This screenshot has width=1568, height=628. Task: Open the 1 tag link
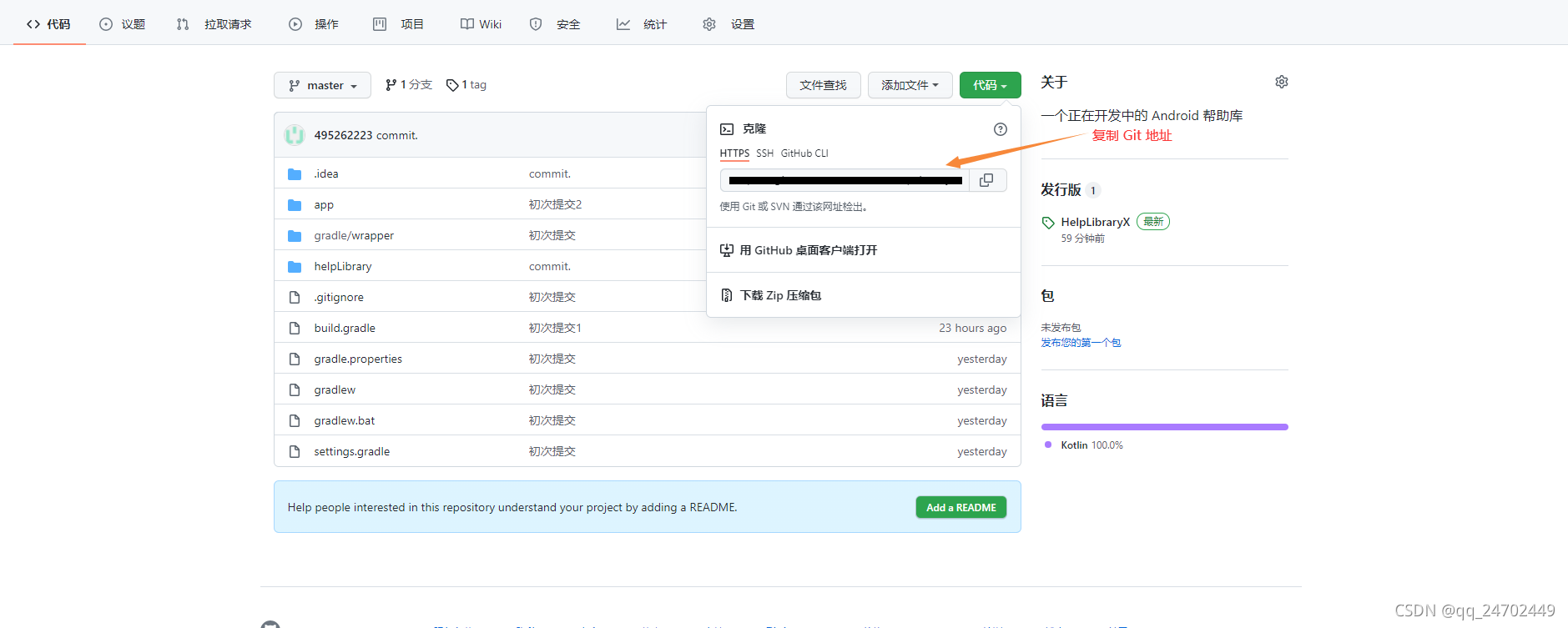coord(466,85)
